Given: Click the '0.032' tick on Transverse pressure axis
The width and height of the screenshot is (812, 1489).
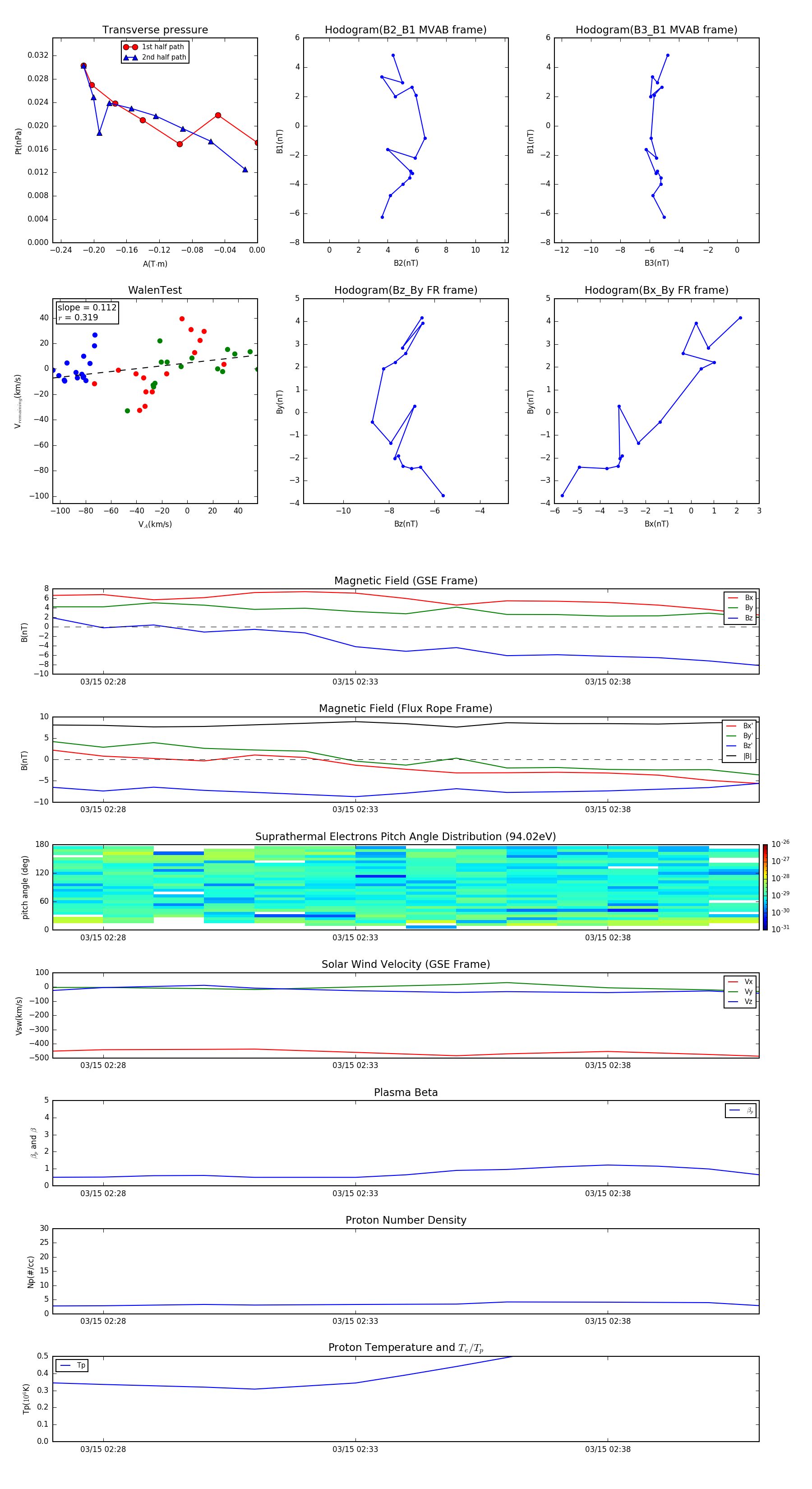Looking at the screenshot, I should [x=38, y=55].
